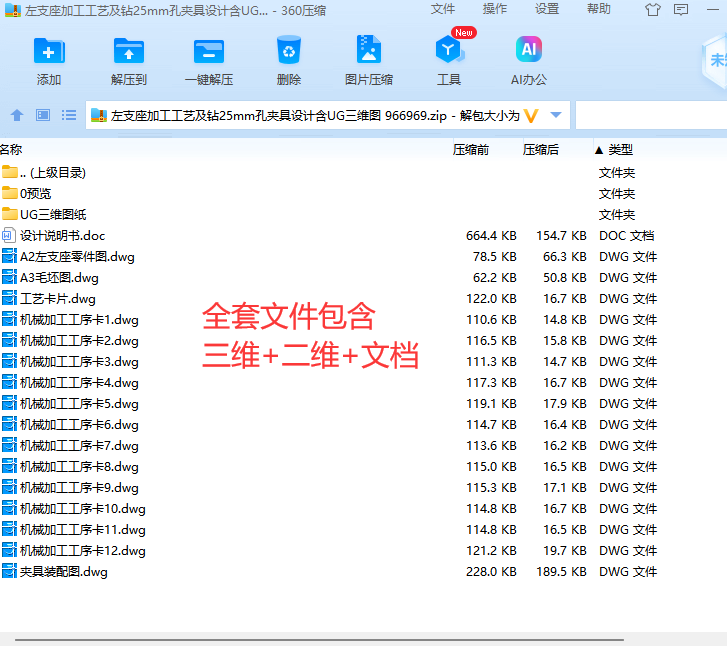Sort by the 压缩后 column header
The width and height of the screenshot is (727, 646).
pyautogui.click(x=541, y=150)
